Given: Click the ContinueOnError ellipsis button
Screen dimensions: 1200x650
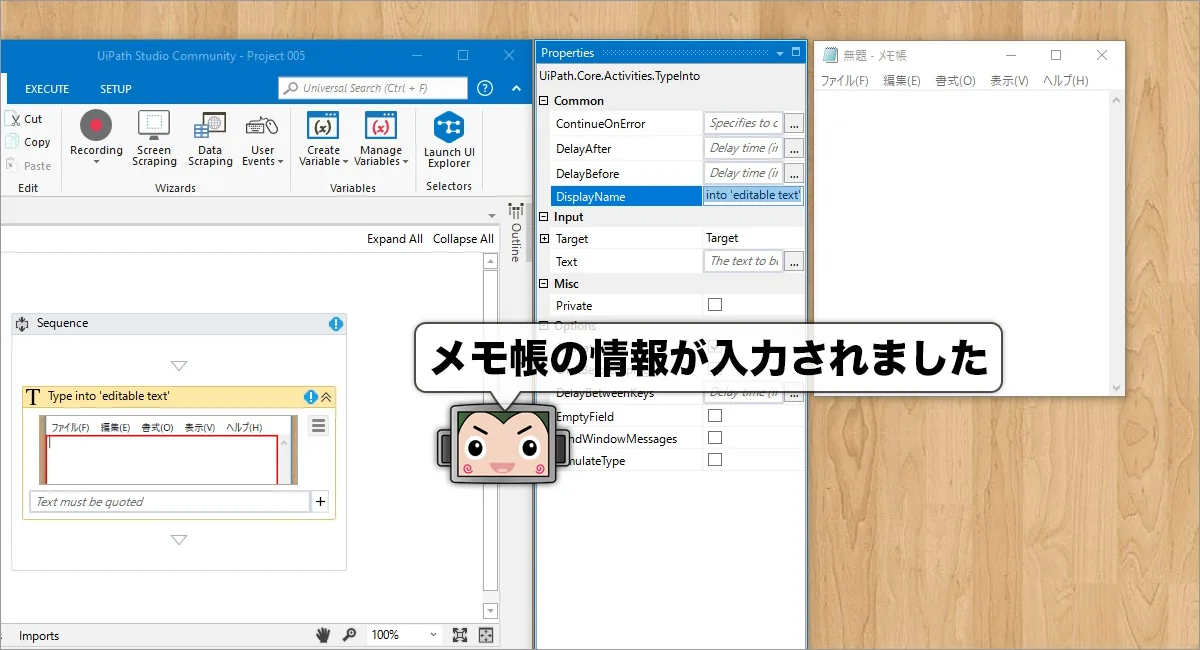Looking at the screenshot, I should click(x=794, y=124).
